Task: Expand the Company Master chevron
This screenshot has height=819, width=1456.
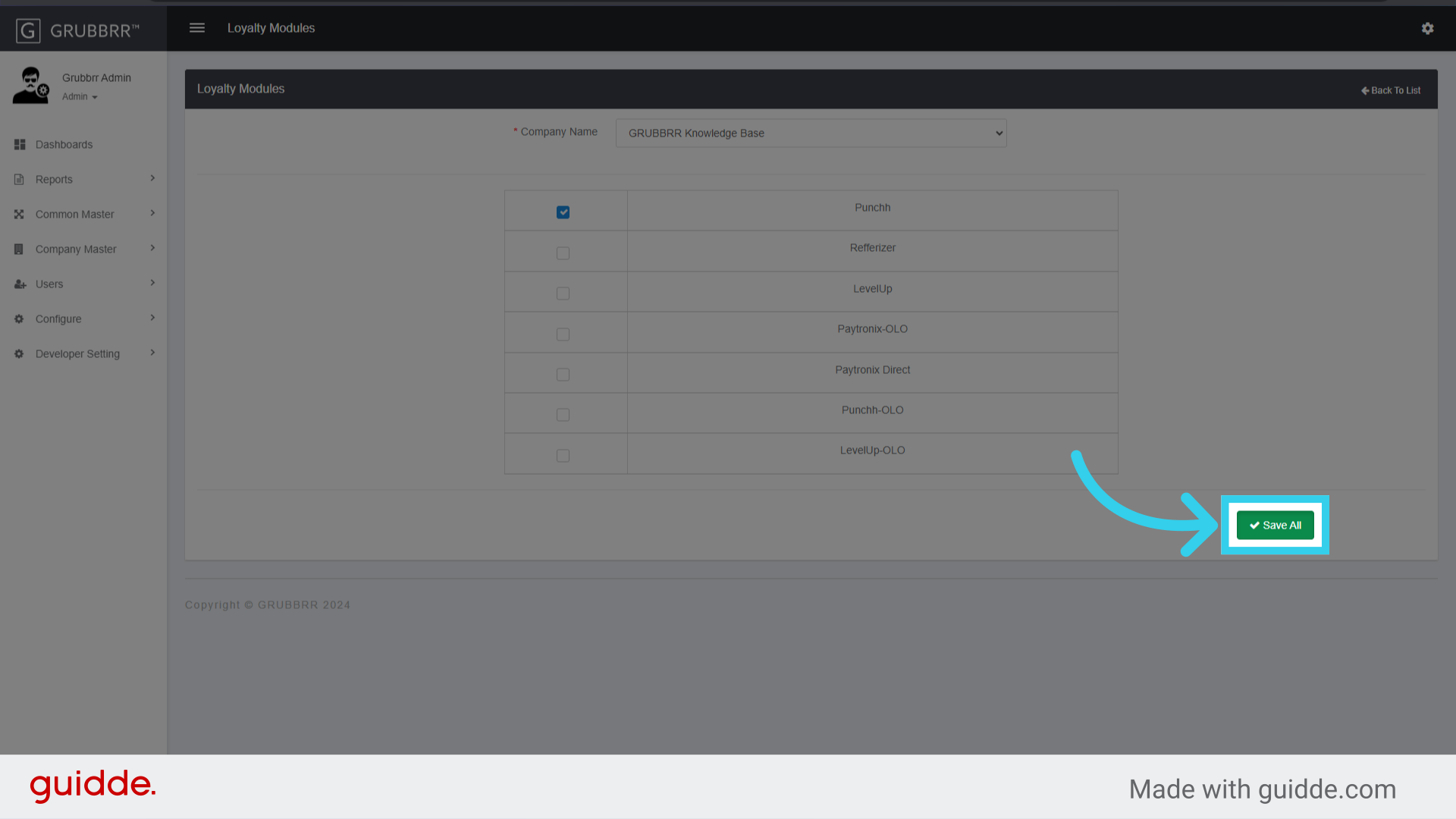Action: (x=152, y=248)
